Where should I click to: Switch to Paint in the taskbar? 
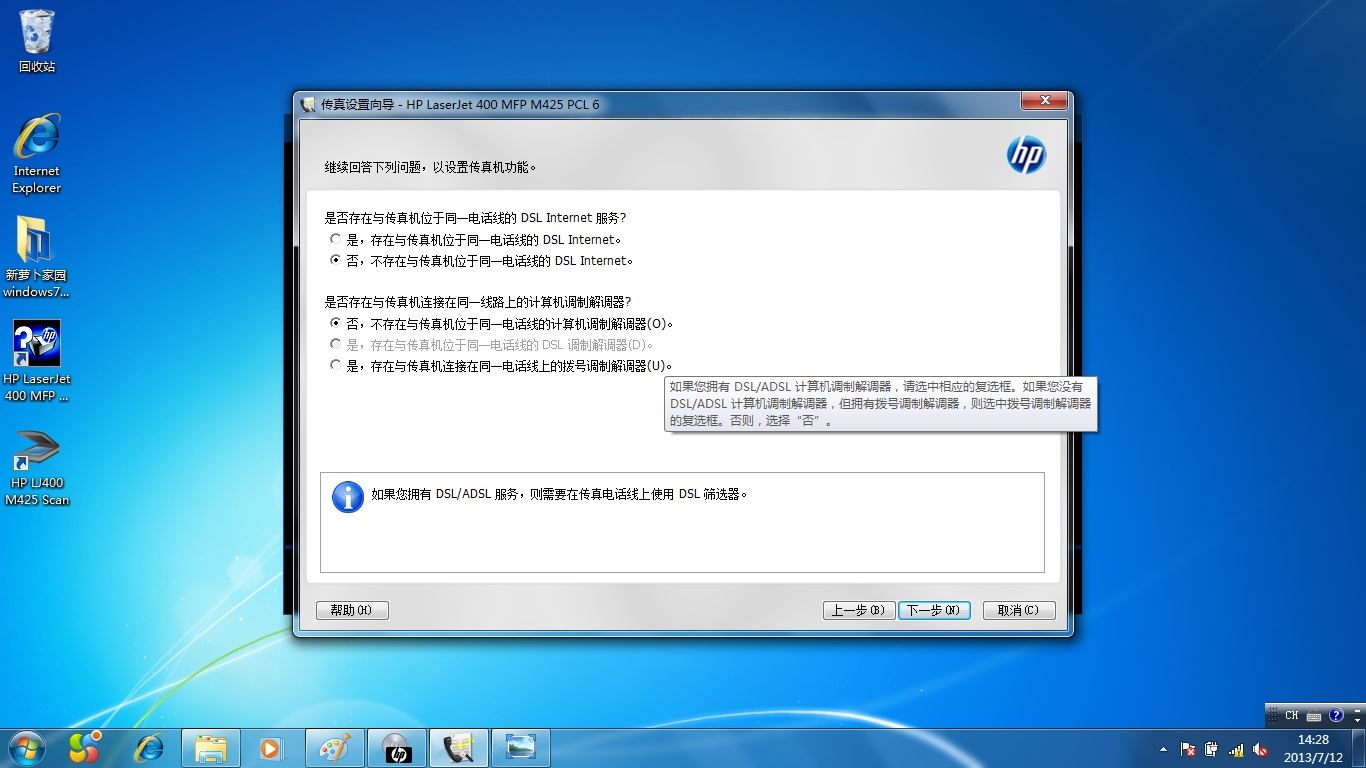[x=334, y=748]
